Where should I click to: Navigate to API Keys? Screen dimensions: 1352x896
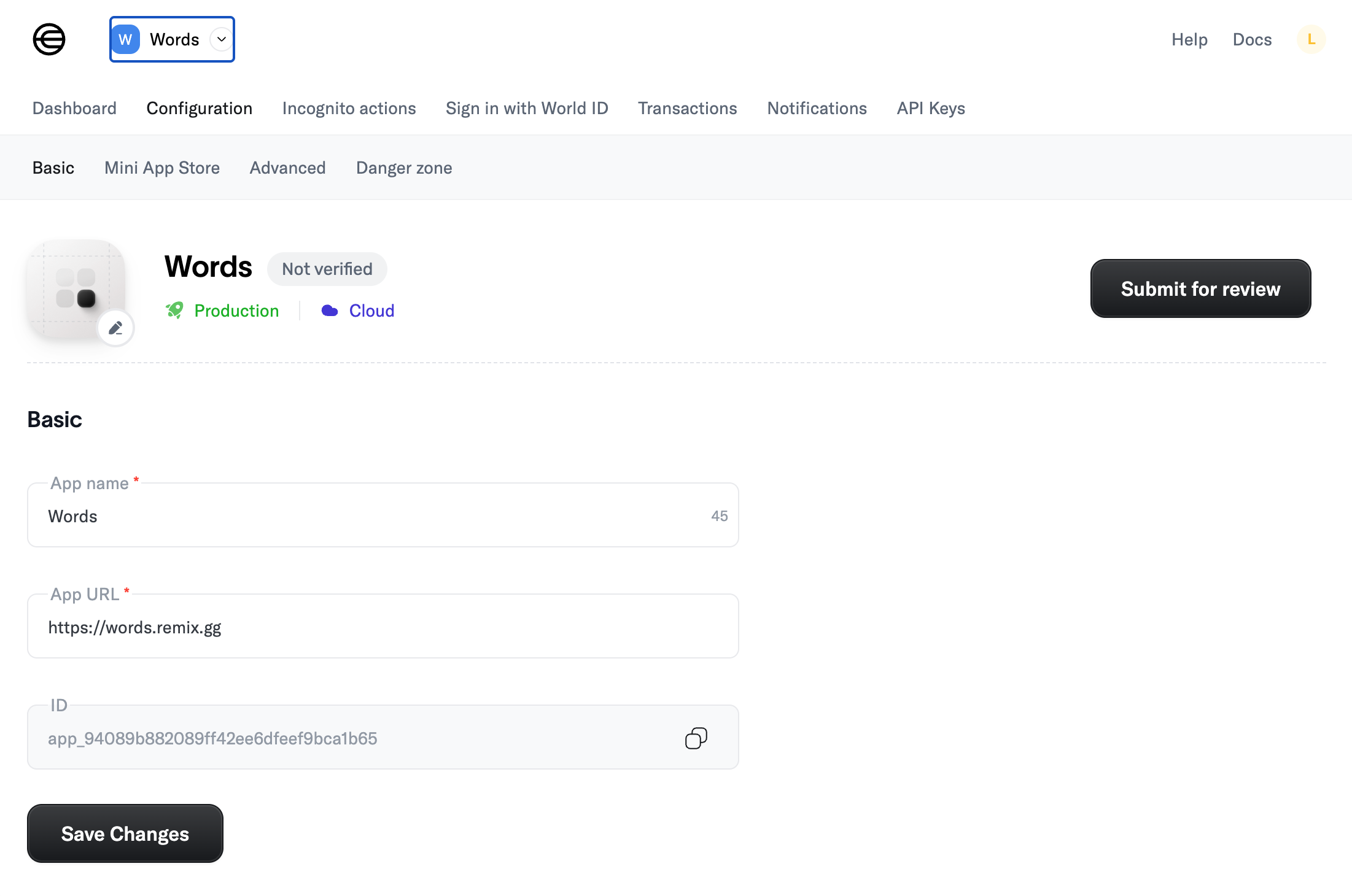point(931,108)
